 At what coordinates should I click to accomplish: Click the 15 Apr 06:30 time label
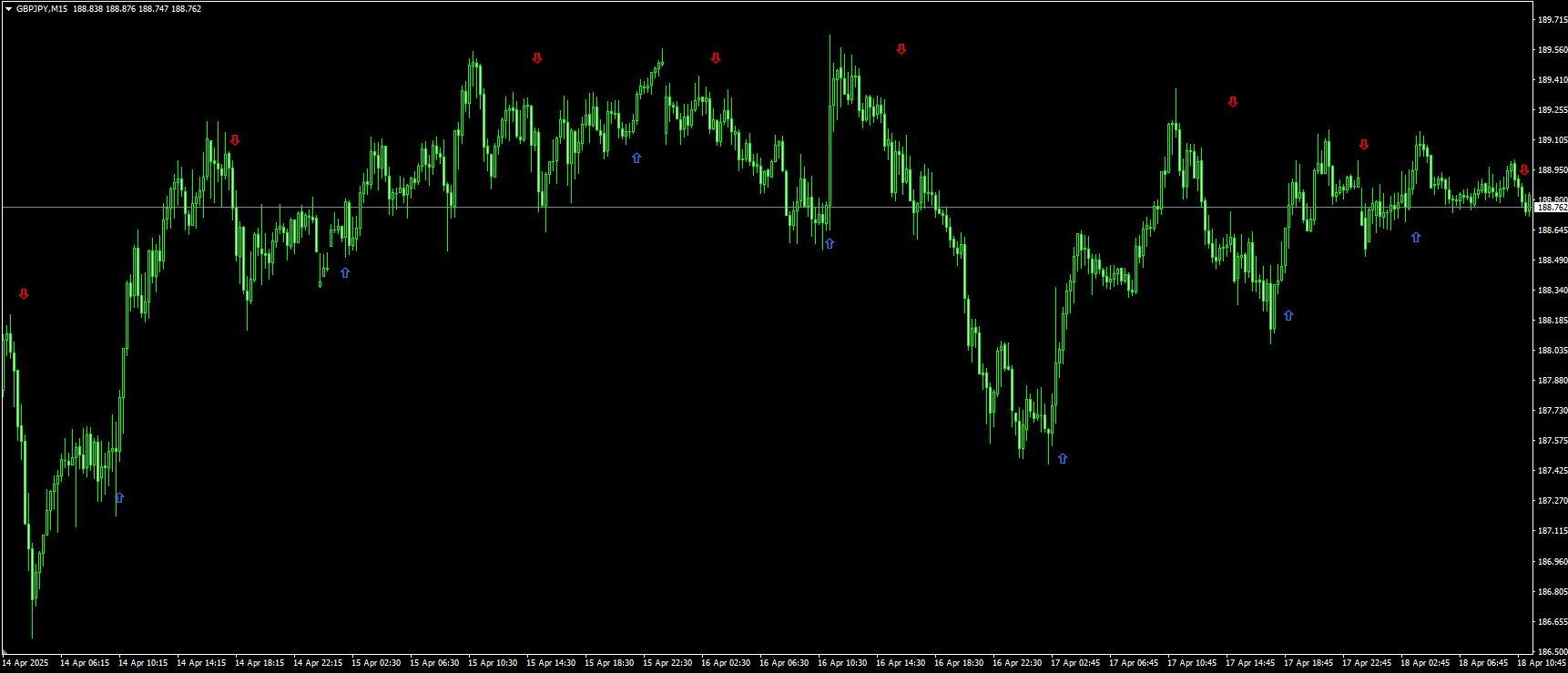[x=434, y=663]
